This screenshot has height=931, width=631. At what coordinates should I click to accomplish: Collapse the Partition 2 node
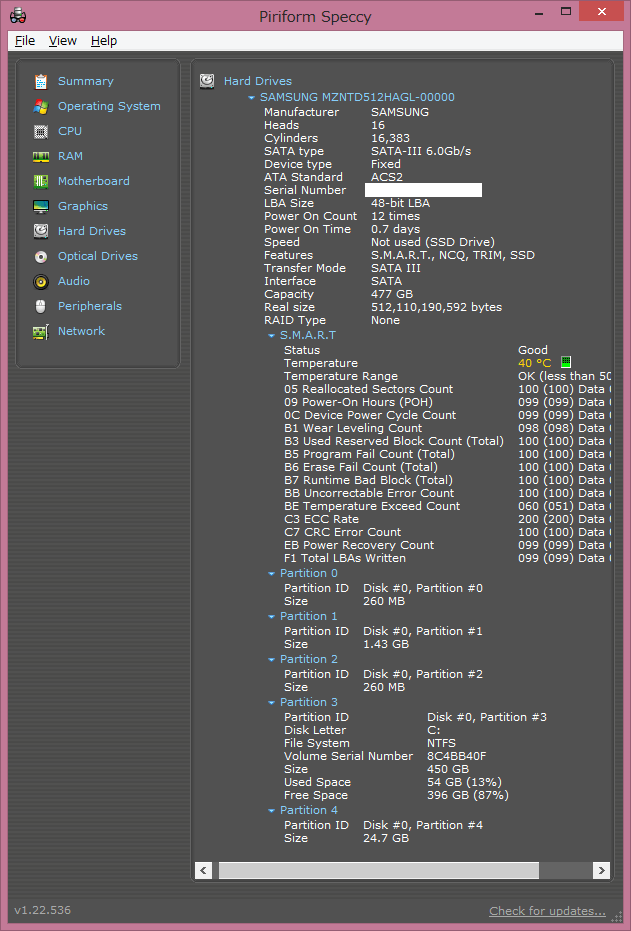271,660
